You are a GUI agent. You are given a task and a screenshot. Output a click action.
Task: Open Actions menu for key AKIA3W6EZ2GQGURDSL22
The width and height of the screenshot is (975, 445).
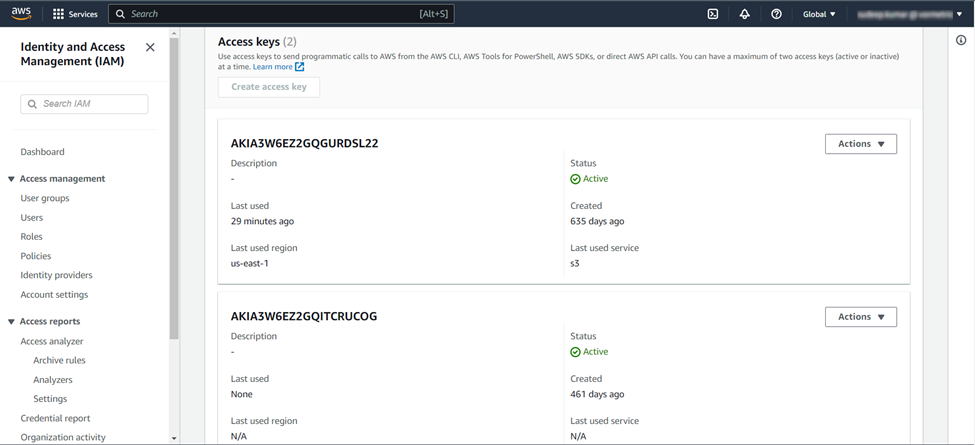coord(861,144)
